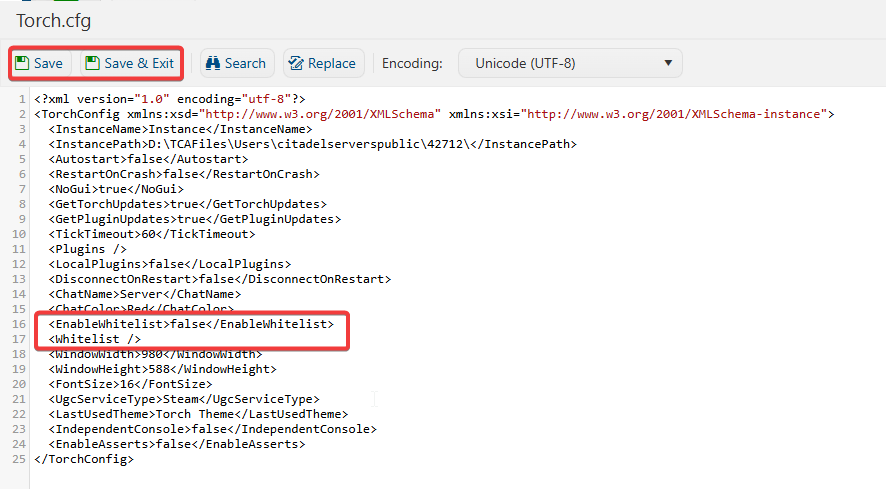Click line number 25 in the gutter
The height and width of the screenshot is (489, 886).
19,459
